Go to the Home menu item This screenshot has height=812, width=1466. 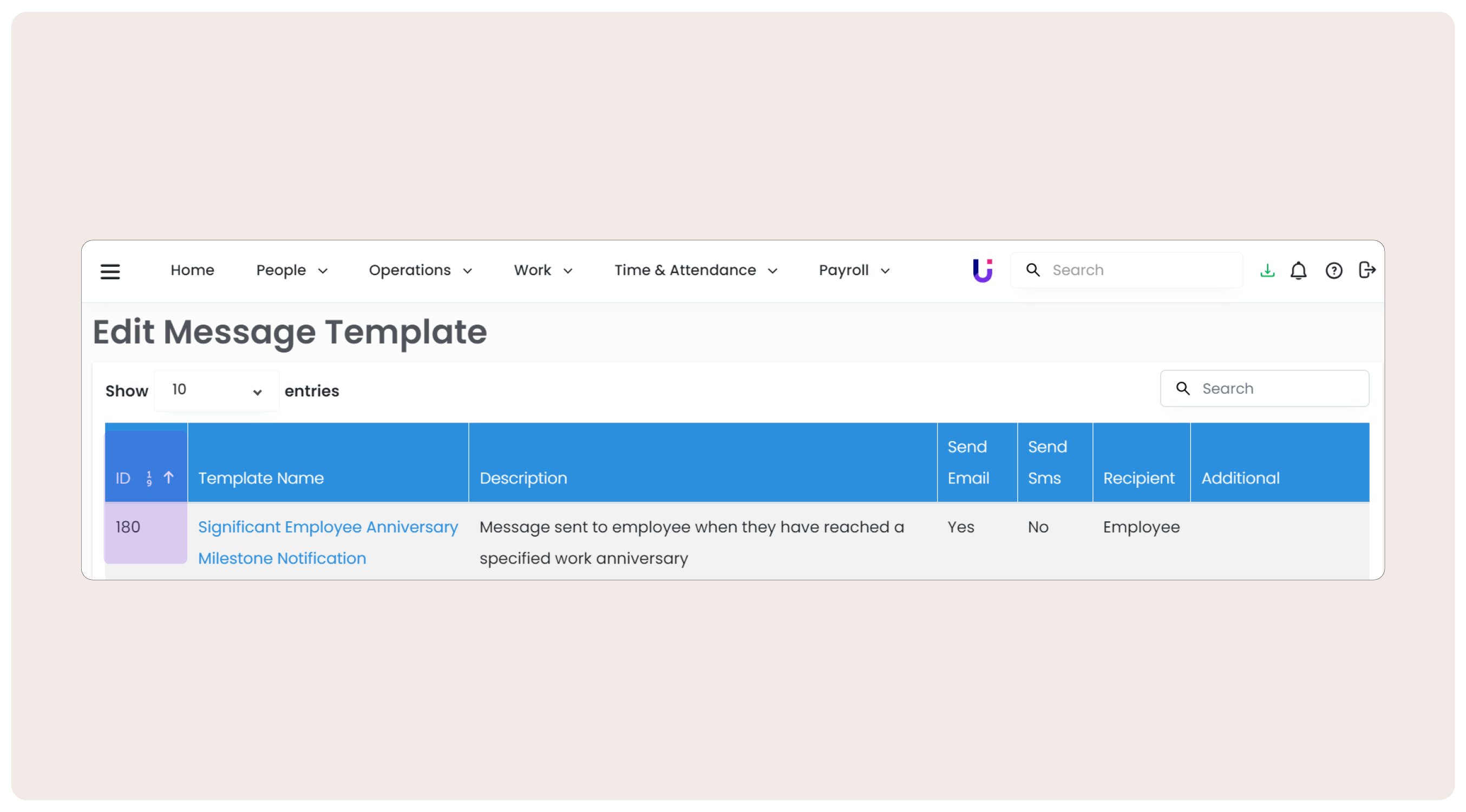[x=192, y=270]
